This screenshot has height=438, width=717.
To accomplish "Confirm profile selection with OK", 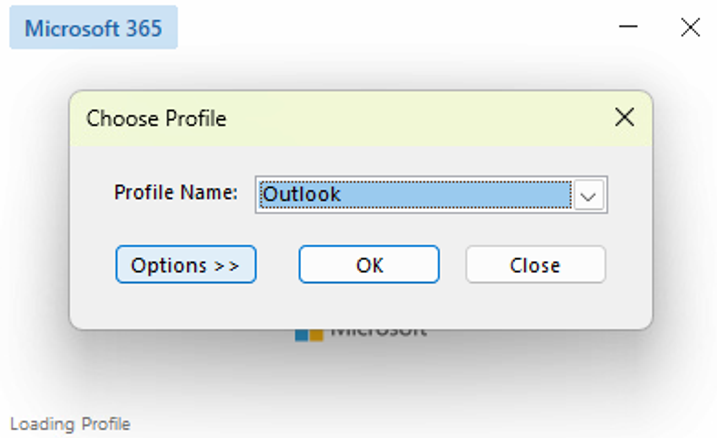I will point(369,265).
